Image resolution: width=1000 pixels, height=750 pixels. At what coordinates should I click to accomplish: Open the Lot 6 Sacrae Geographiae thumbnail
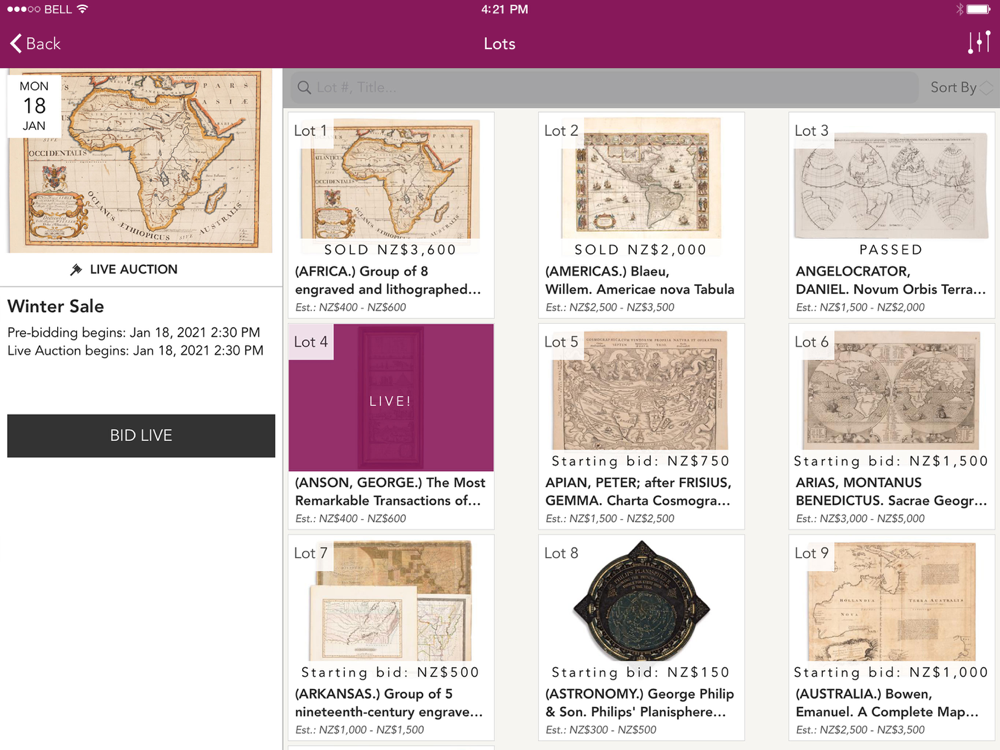[x=892, y=390]
